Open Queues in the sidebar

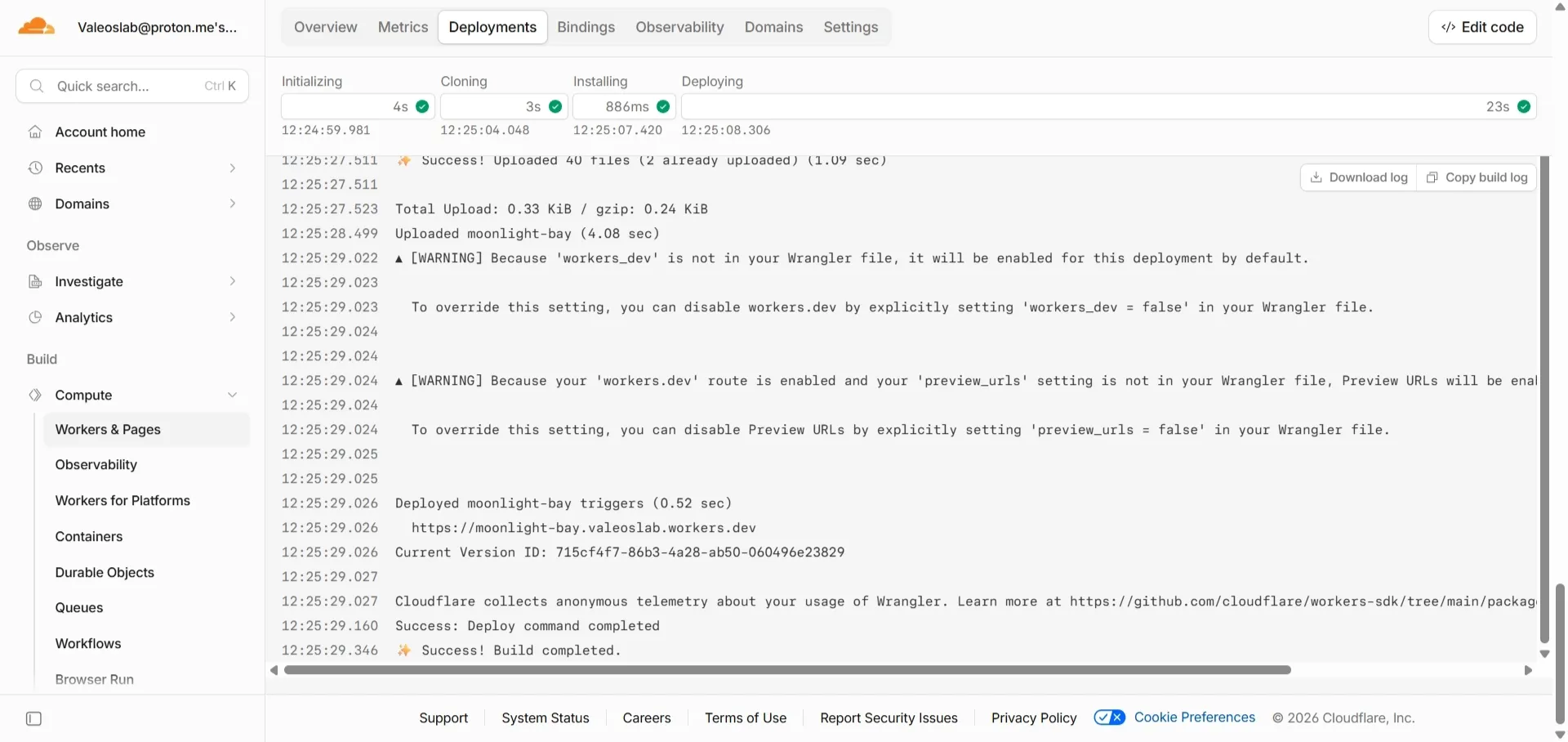pos(79,607)
